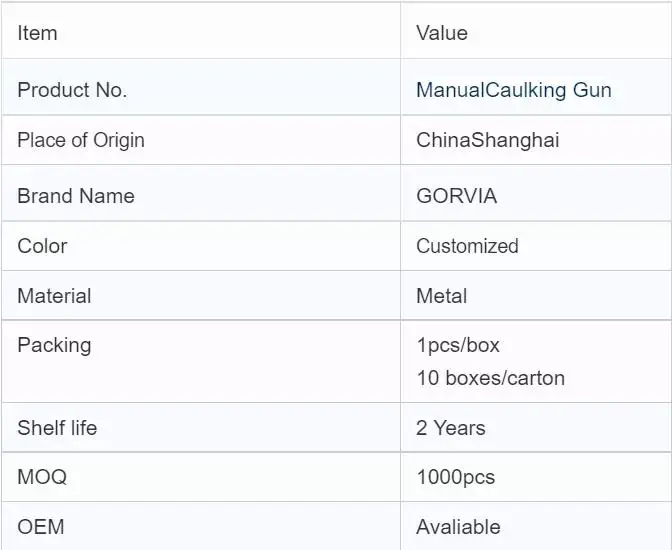The width and height of the screenshot is (672, 550).
Task: Select the "Place of Origin" label
Action: [80, 140]
